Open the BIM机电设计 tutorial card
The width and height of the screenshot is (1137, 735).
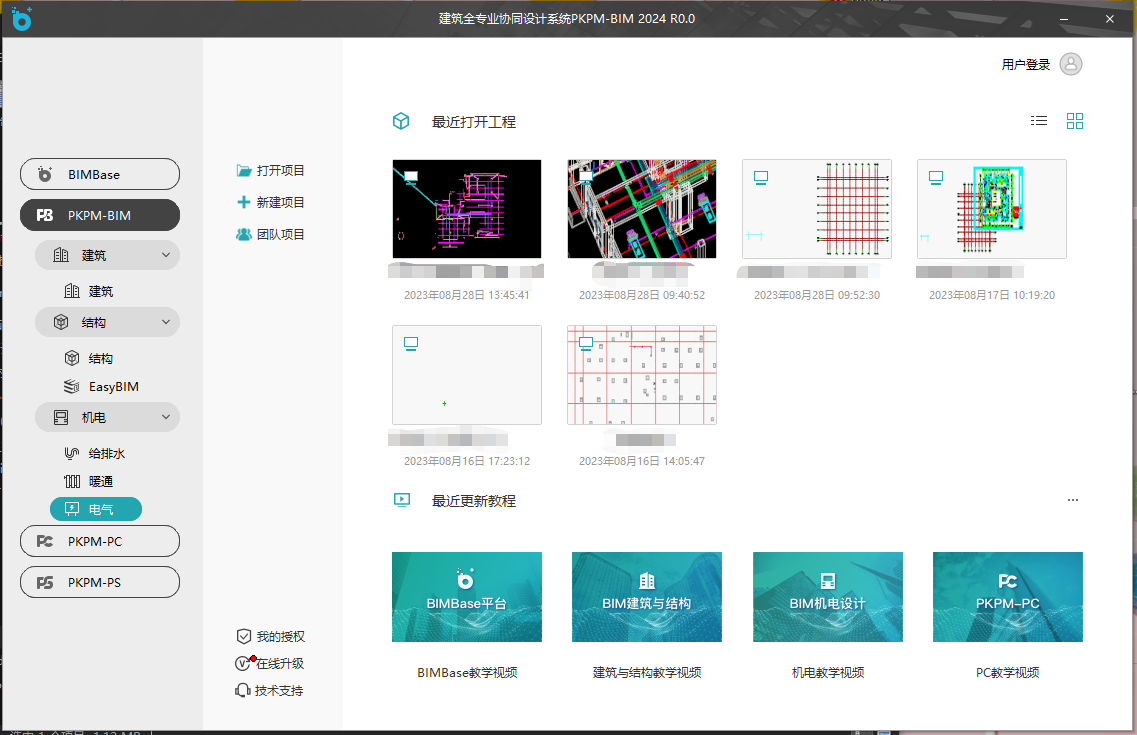[x=828, y=597]
